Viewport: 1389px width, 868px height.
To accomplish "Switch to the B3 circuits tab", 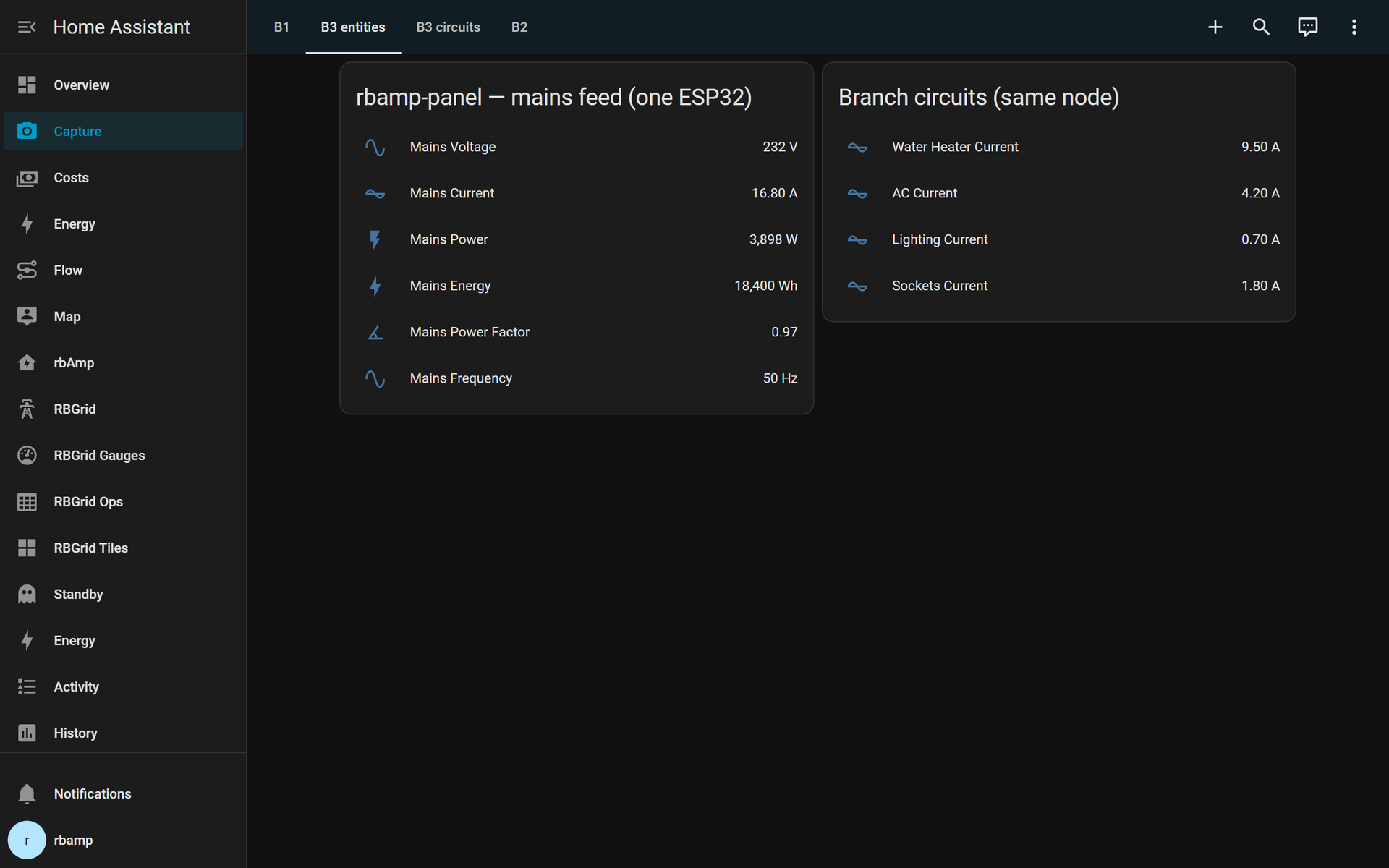I will (449, 27).
